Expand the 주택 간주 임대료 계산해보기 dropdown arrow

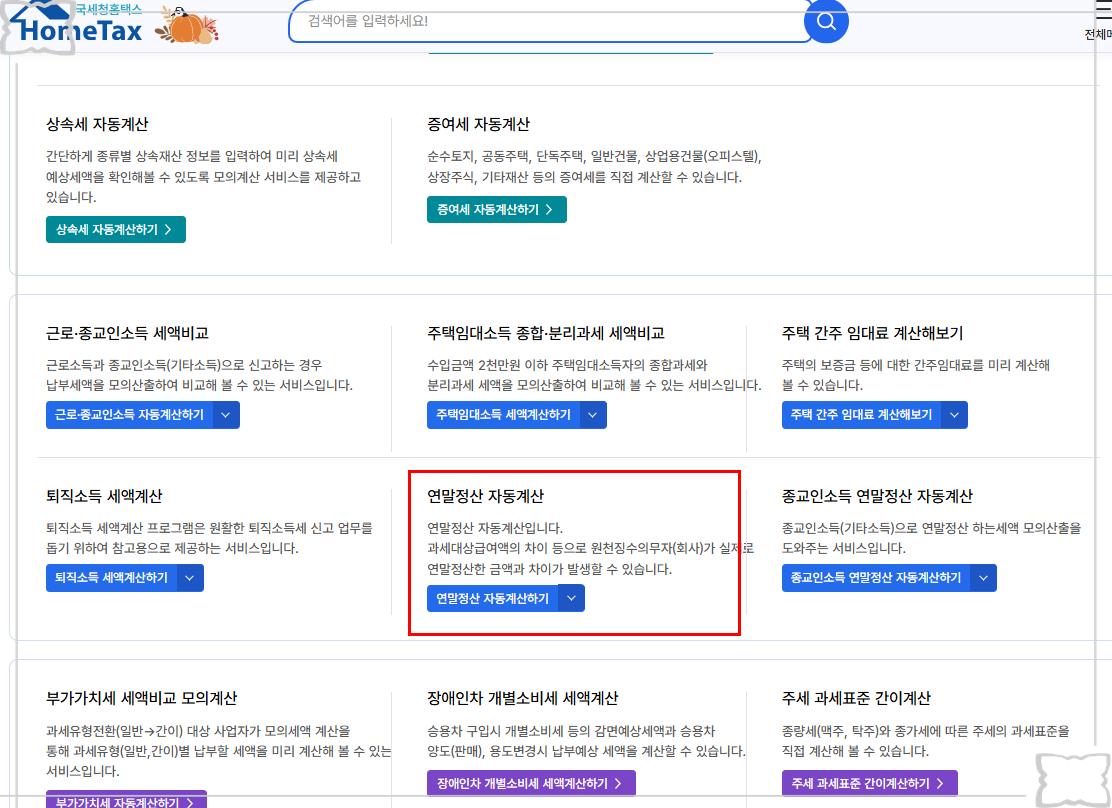pos(955,414)
